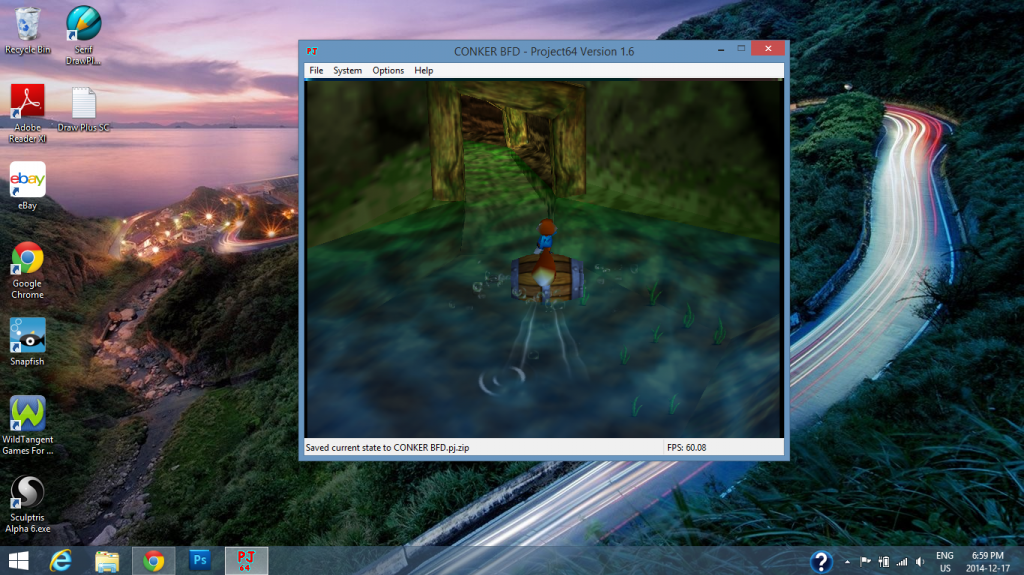Click the Windows Start button
Viewport: 1024px width, 575px height.
[x=18, y=560]
